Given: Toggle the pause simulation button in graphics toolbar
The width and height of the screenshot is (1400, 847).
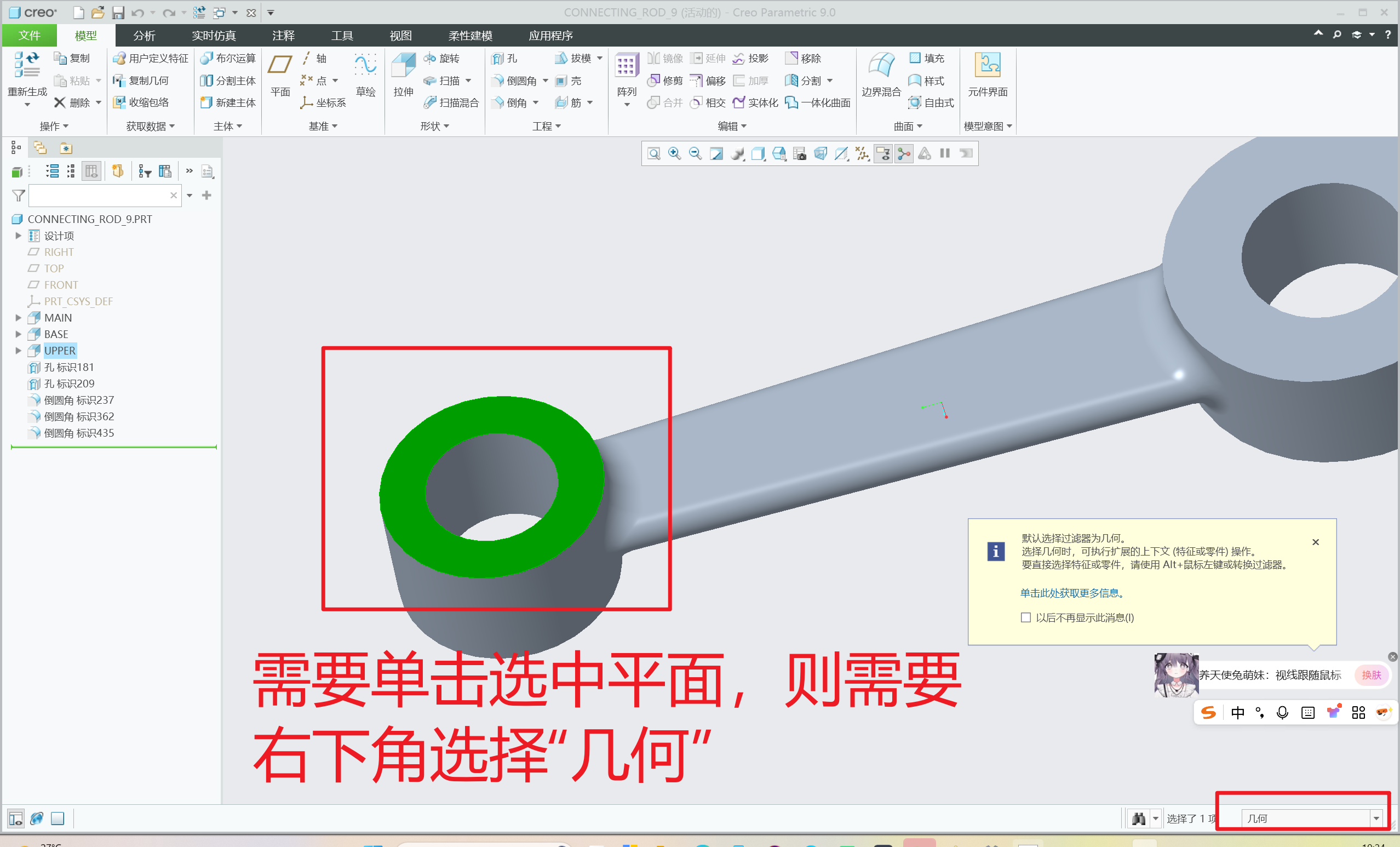Looking at the screenshot, I should tap(945, 153).
